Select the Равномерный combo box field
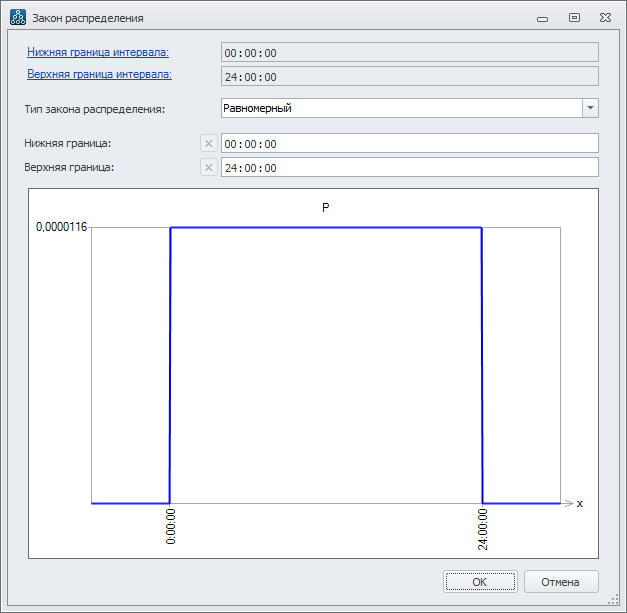Viewport: 627px width, 613px height. click(x=400, y=108)
